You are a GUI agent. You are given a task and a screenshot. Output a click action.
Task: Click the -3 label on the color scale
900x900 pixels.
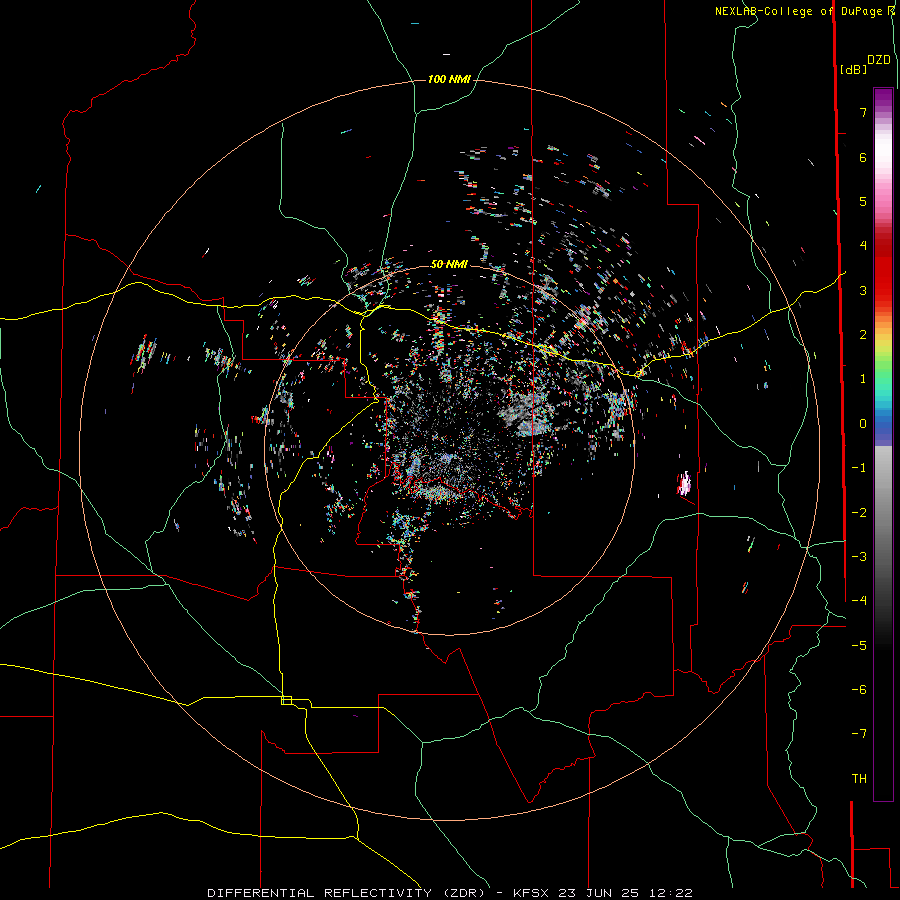(859, 557)
